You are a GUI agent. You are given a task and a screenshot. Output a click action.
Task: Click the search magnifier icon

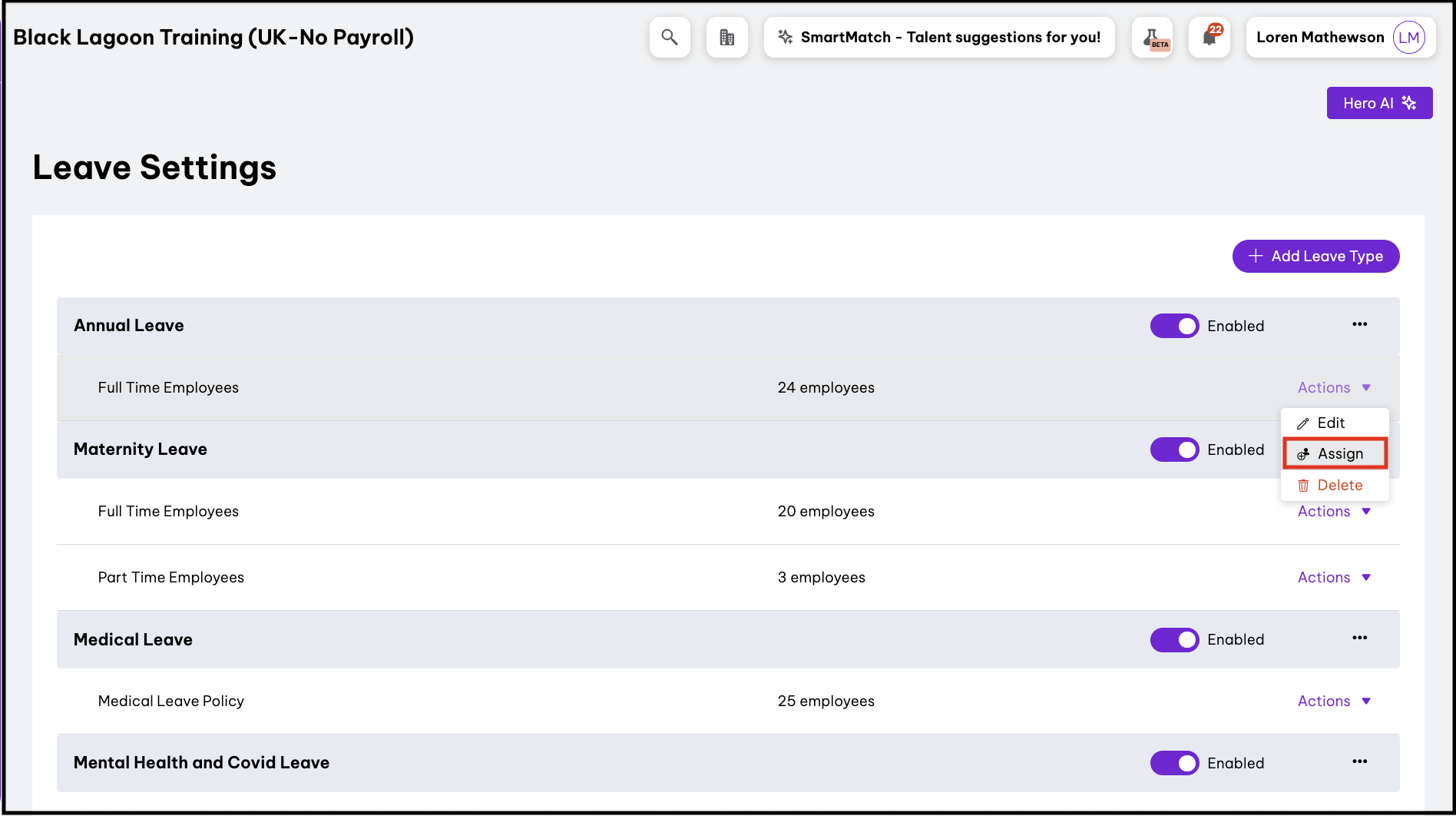click(670, 37)
